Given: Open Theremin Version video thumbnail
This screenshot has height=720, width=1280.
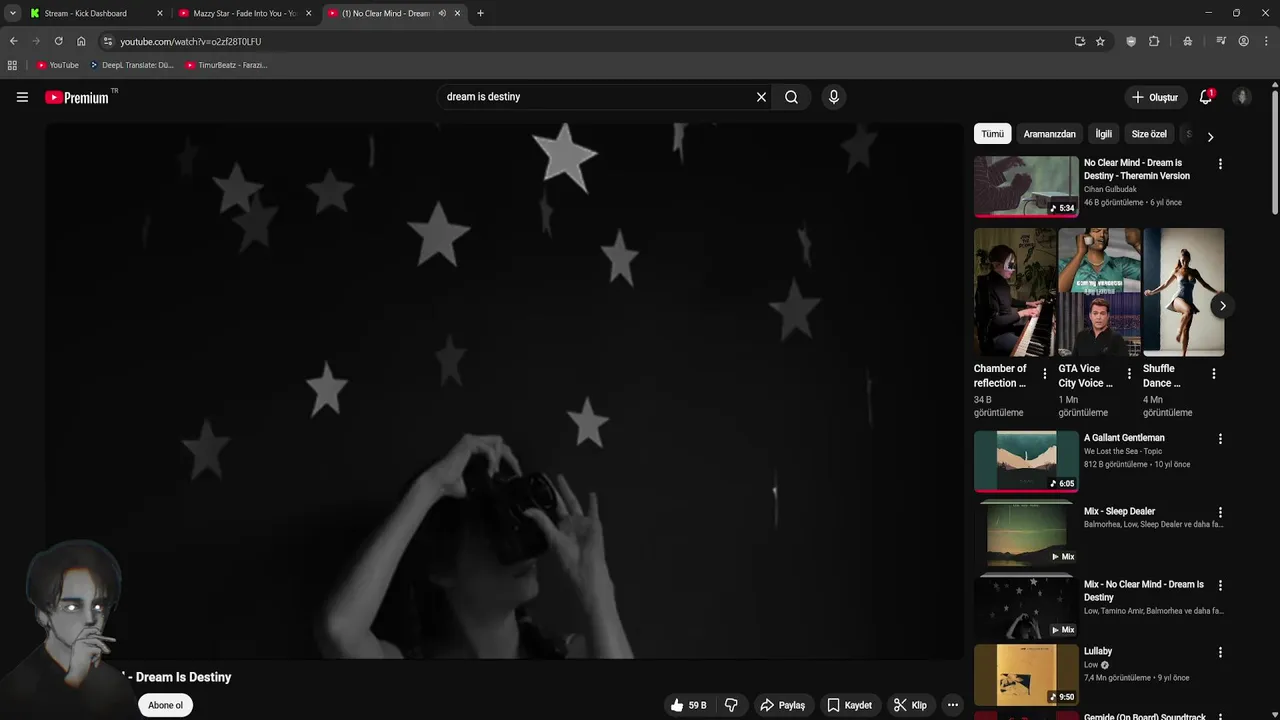Looking at the screenshot, I should [x=1026, y=186].
